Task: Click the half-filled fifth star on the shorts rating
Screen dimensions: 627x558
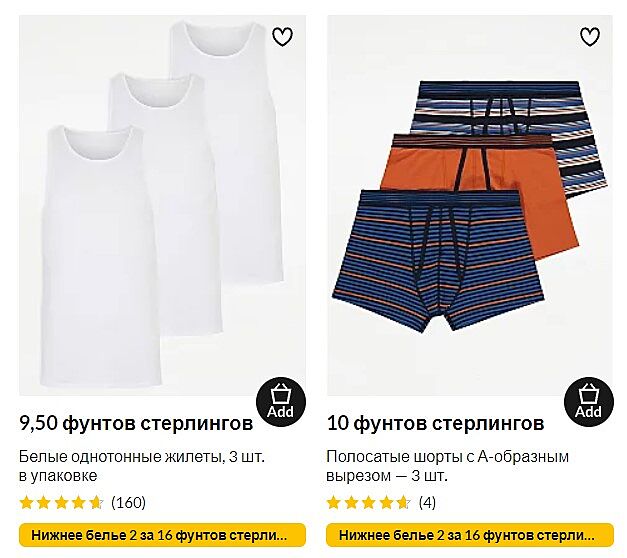Action: coord(404,502)
